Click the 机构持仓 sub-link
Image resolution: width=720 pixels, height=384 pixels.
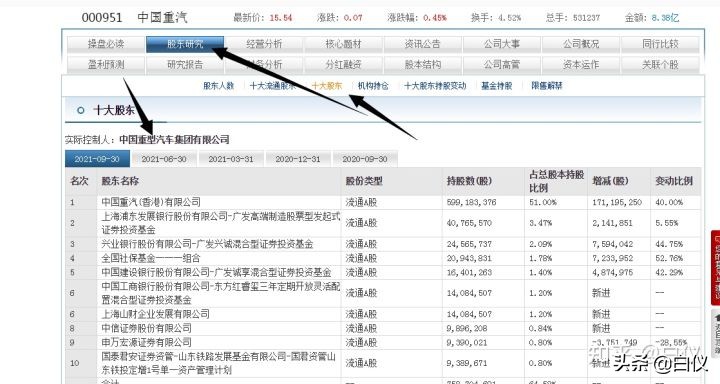(373, 85)
